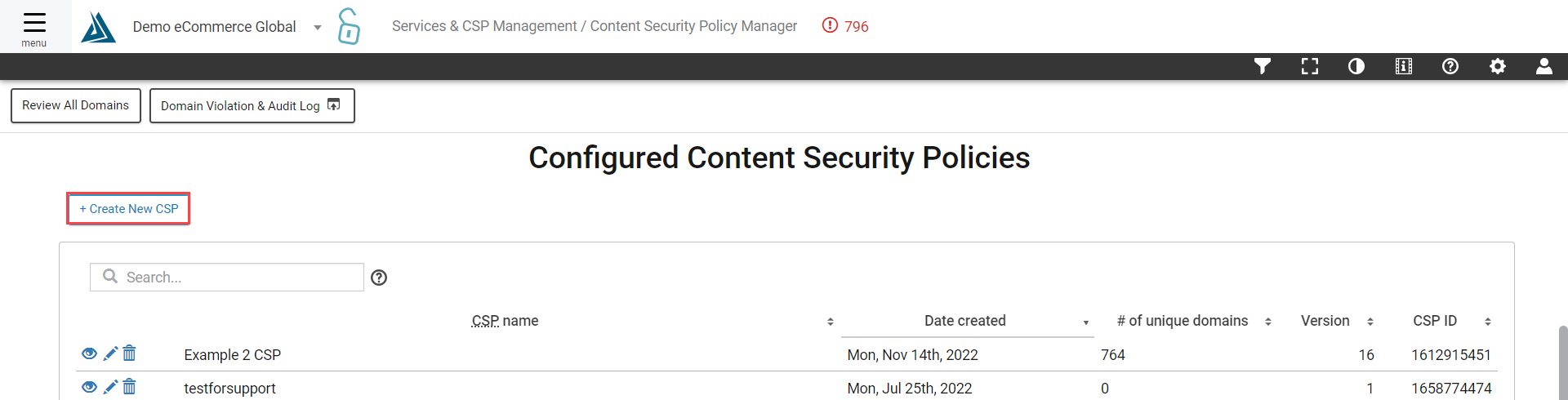Open the hamburger menu
This screenshot has height=400, width=1568.
(34, 27)
